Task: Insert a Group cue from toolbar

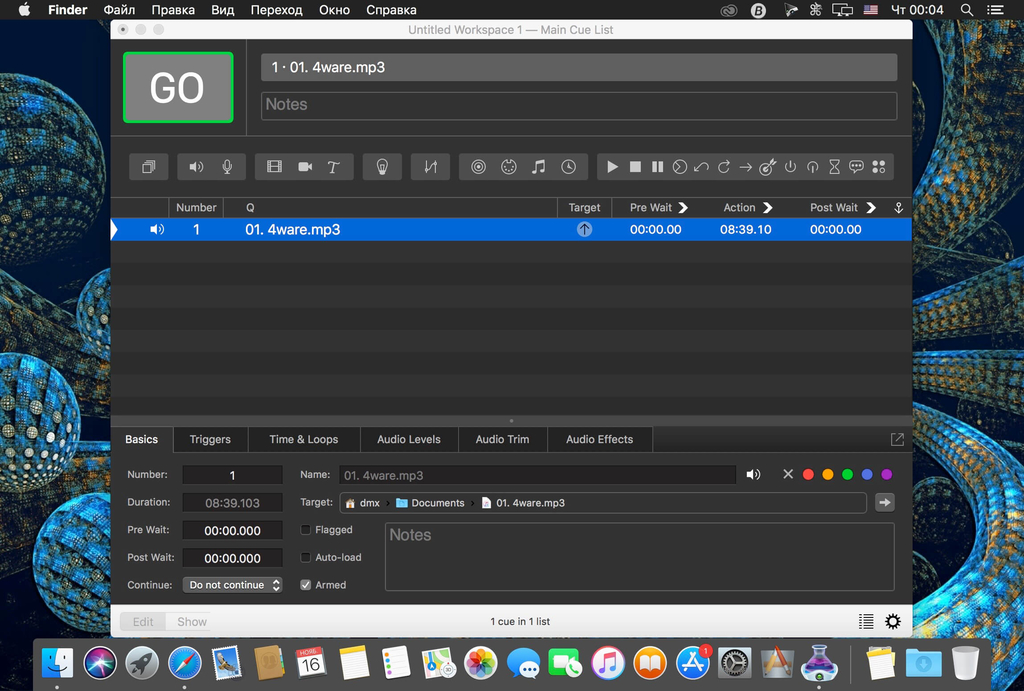Action: point(148,167)
